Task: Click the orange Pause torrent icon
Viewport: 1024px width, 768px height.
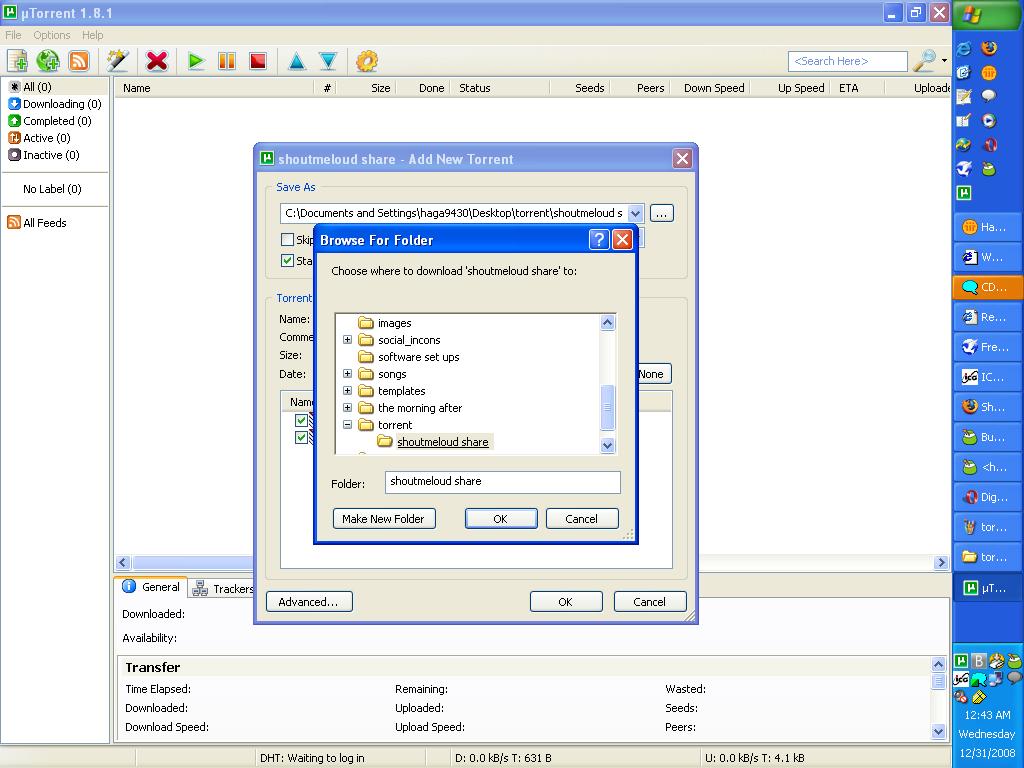Action: coord(227,61)
